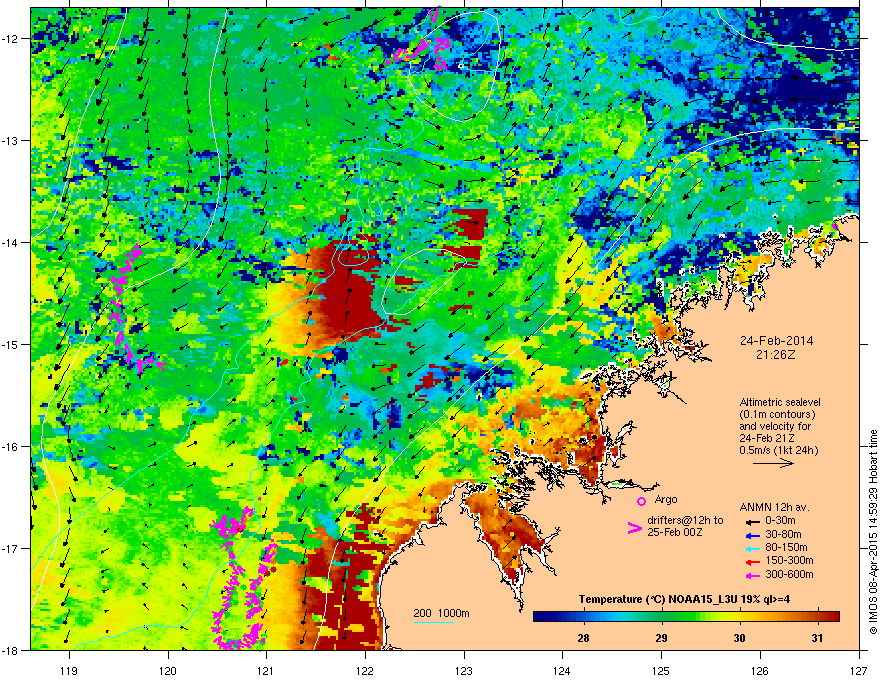880x680 pixels.
Task: Click the longitude axis label '123'
Action: [464, 670]
